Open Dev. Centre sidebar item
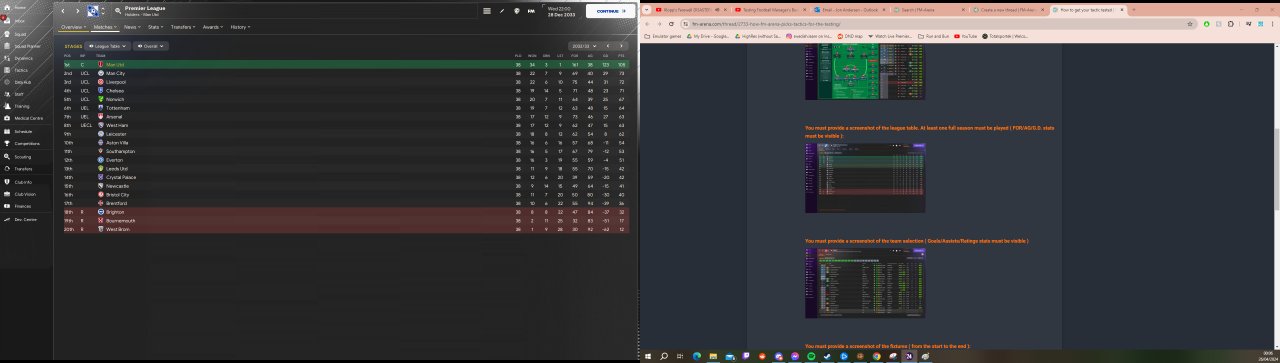This screenshot has width=1280, height=363. tap(25, 219)
